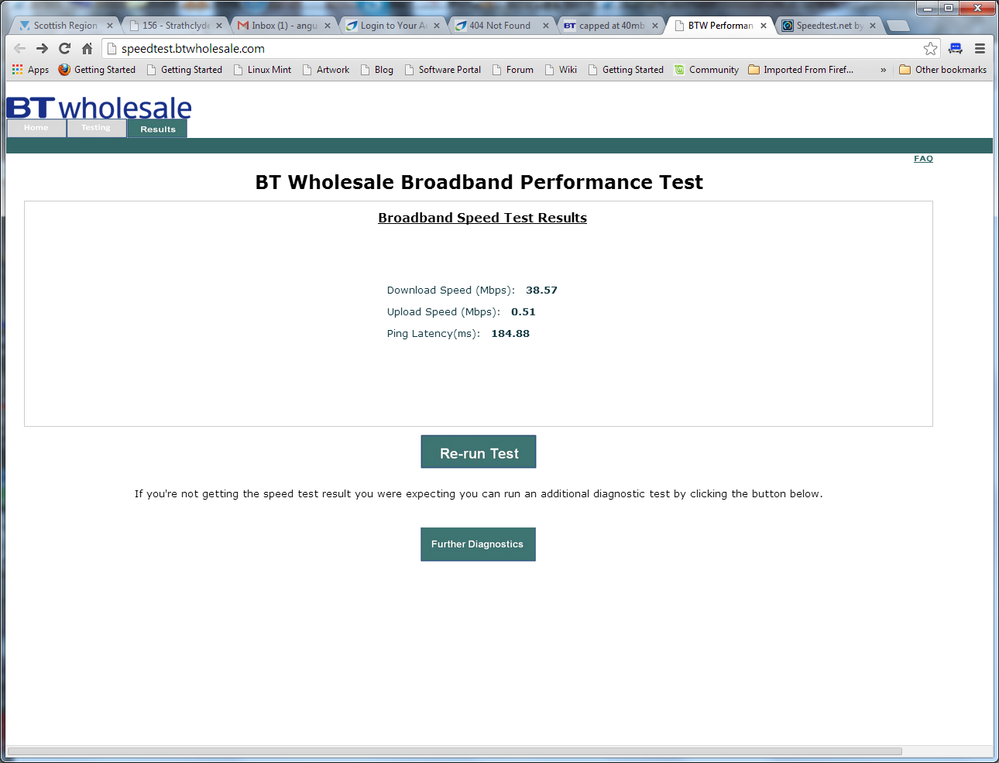Click the home icon in the toolbar
999x763 pixels.
pyautogui.click(x=86, y=47)
